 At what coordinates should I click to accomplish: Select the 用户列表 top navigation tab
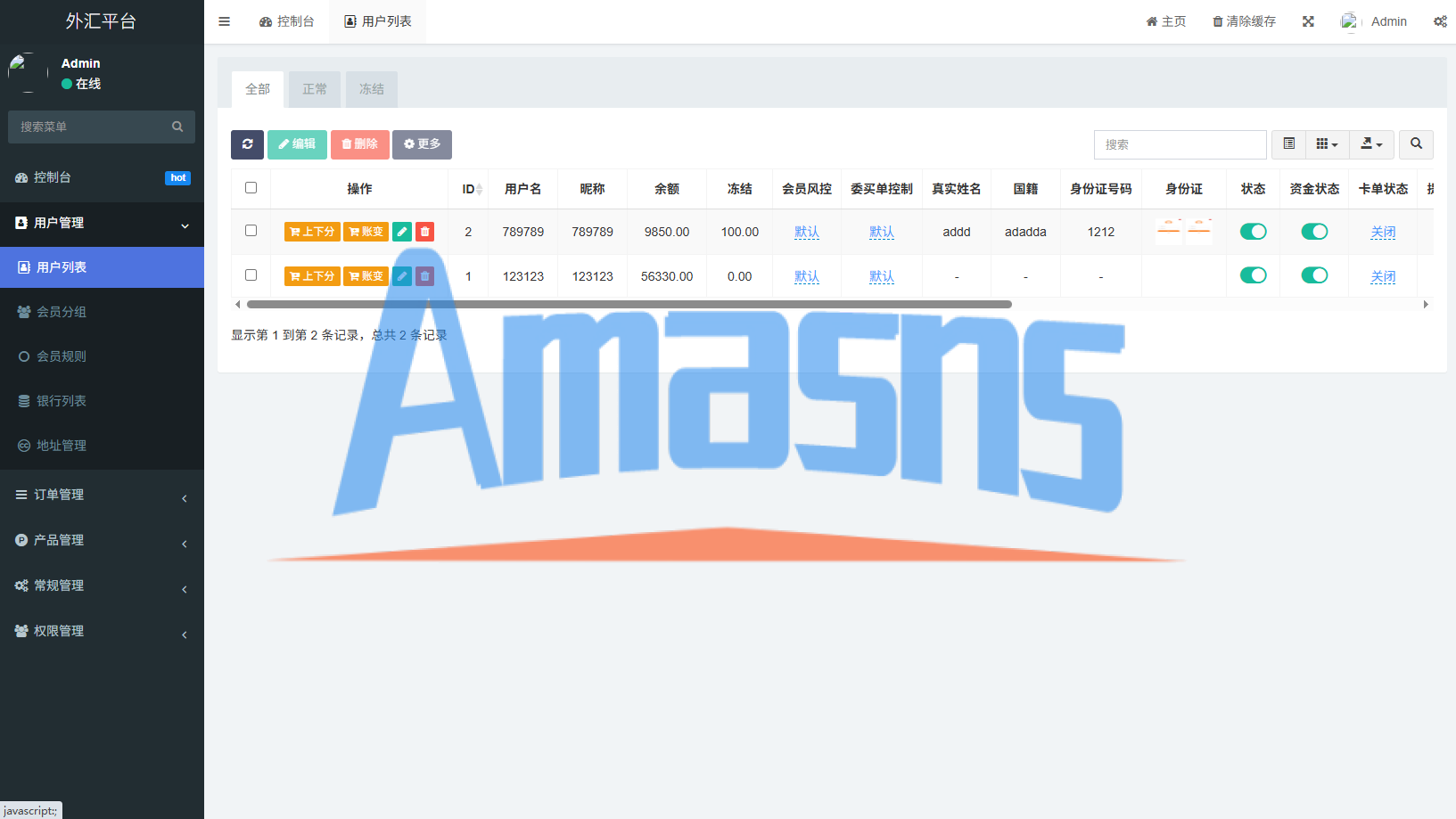click(378, 21)
